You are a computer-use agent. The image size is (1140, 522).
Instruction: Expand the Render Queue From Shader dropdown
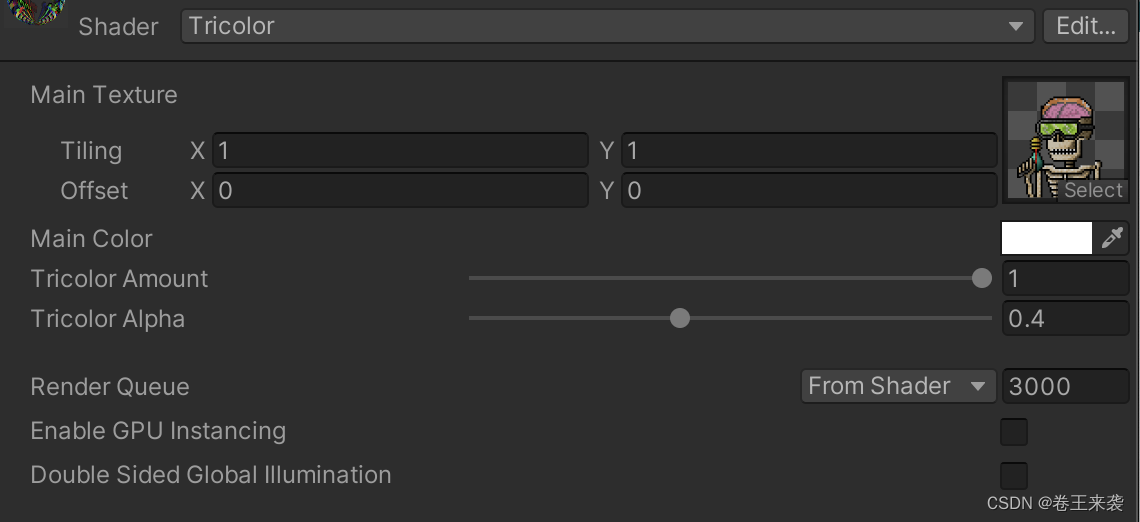tap(897, 386)
